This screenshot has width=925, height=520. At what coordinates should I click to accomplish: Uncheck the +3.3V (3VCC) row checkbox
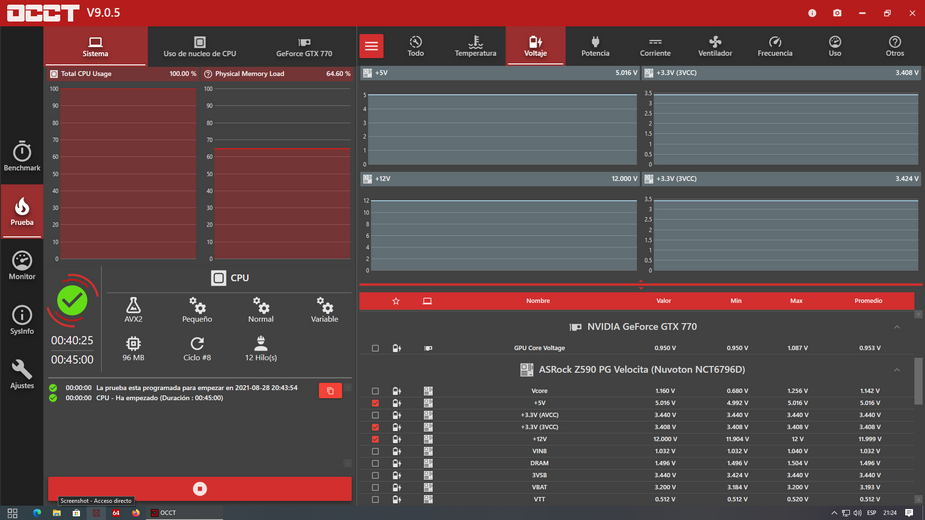click(375, 427)
